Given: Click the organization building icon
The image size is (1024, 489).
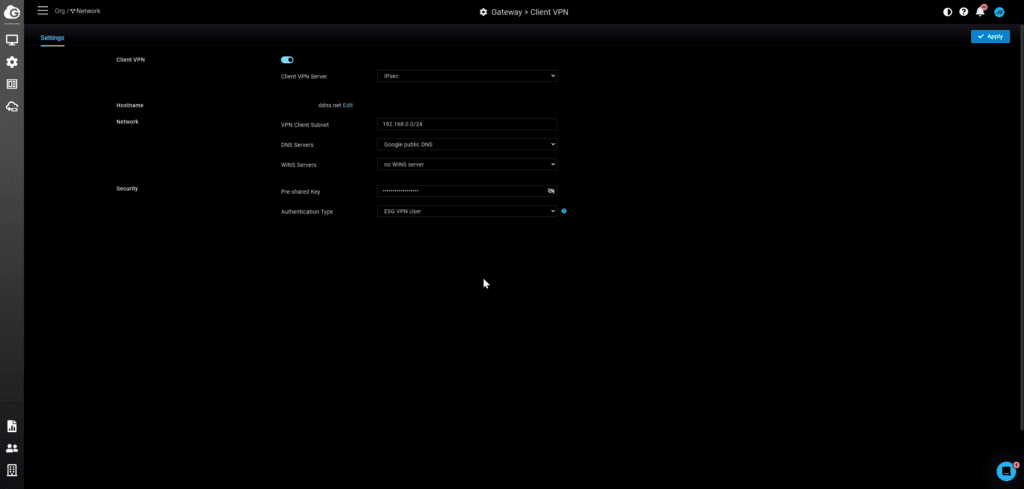Looking at the screenshot, I should [12, 470].
